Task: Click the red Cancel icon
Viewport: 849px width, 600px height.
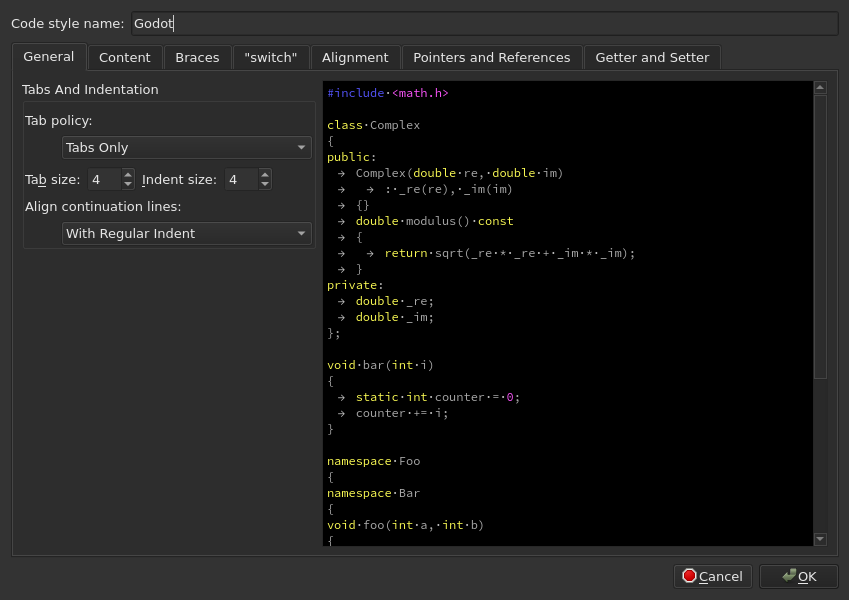Action: (x=690, y=576)
